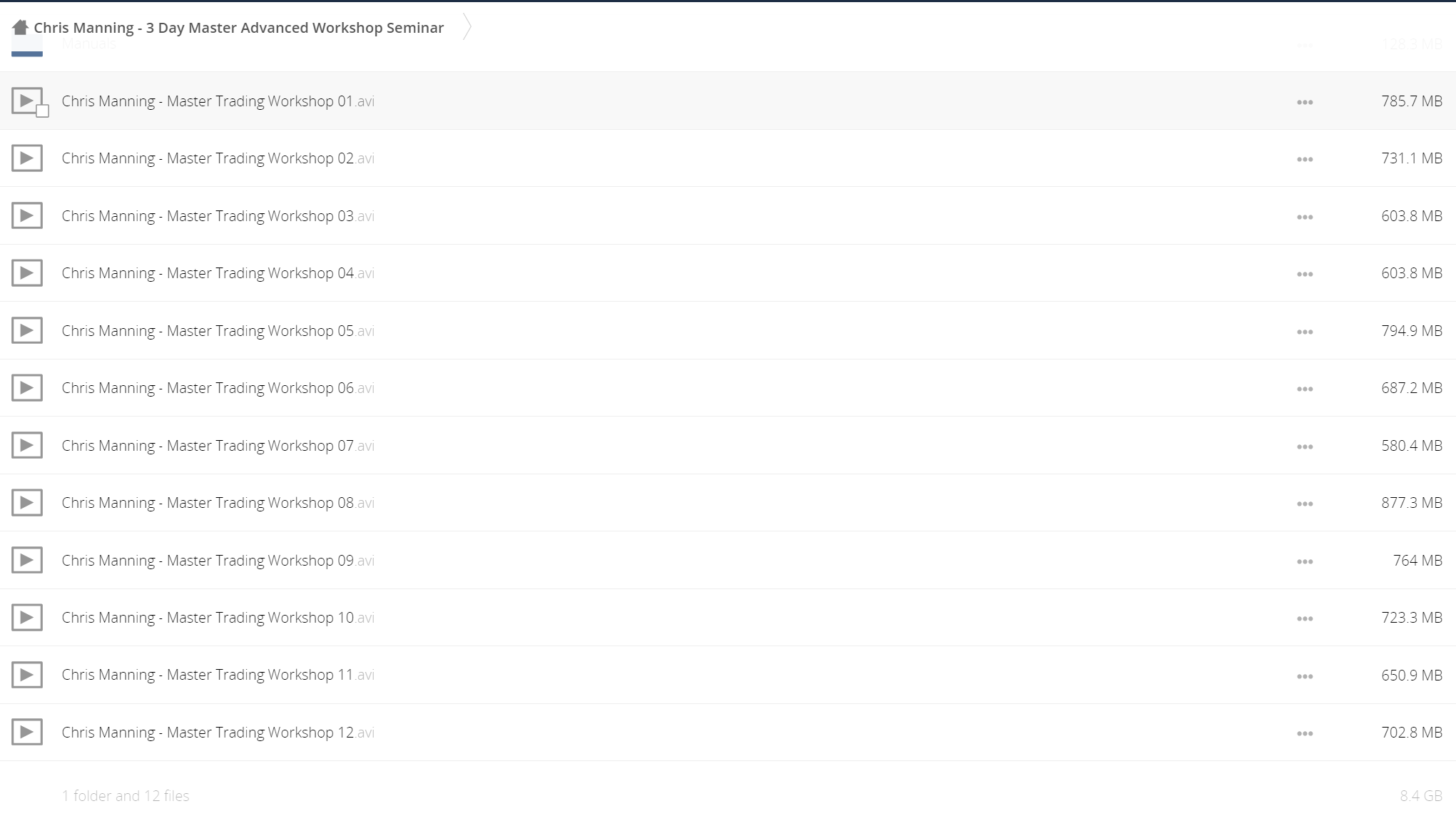
Task: Click the video icon for Workshop 12.avi
Action: tap(27, 733)
